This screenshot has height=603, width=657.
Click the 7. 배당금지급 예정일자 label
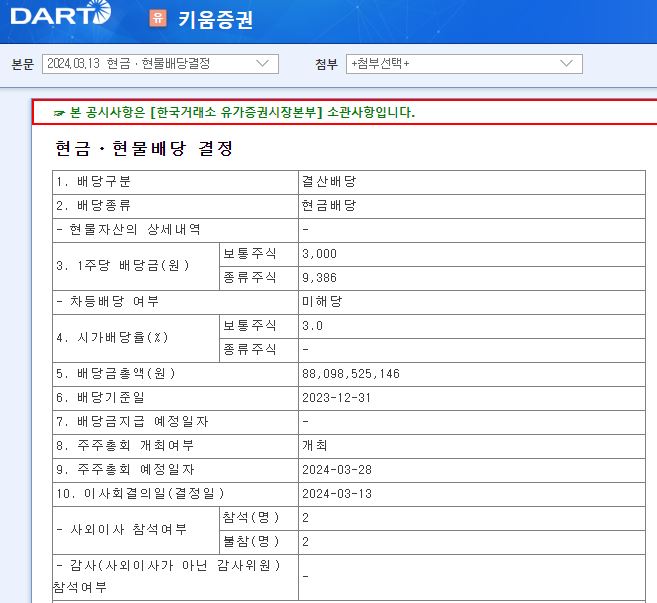click(x=132, y=422)
